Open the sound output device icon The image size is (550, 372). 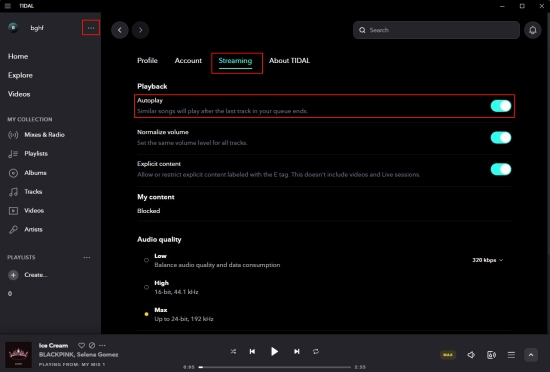point(491,355)
